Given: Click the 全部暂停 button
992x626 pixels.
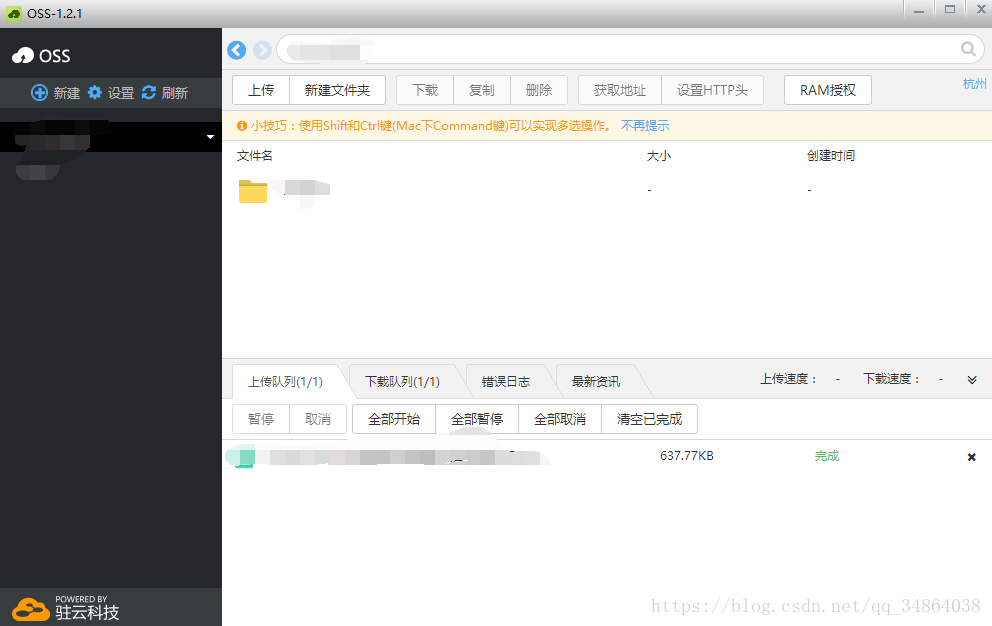Looking at the screenshot, I should pos(477,419).
